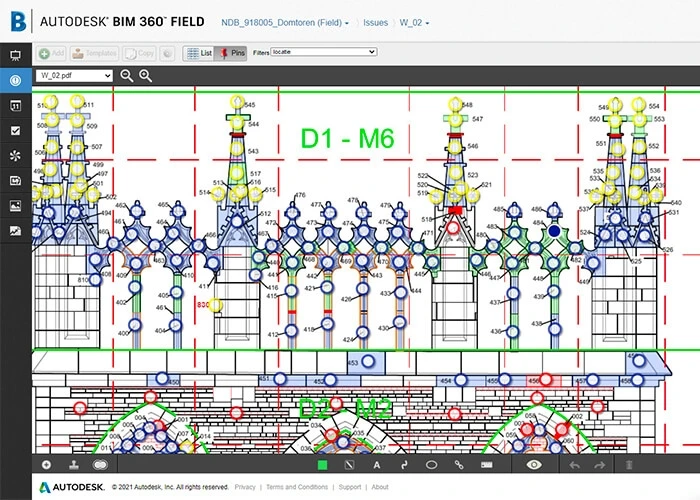Expand the NDB_918005_Domtoren (Field) project menu
The height and width of the screenshot is (500, 700).
coord(285,23)
